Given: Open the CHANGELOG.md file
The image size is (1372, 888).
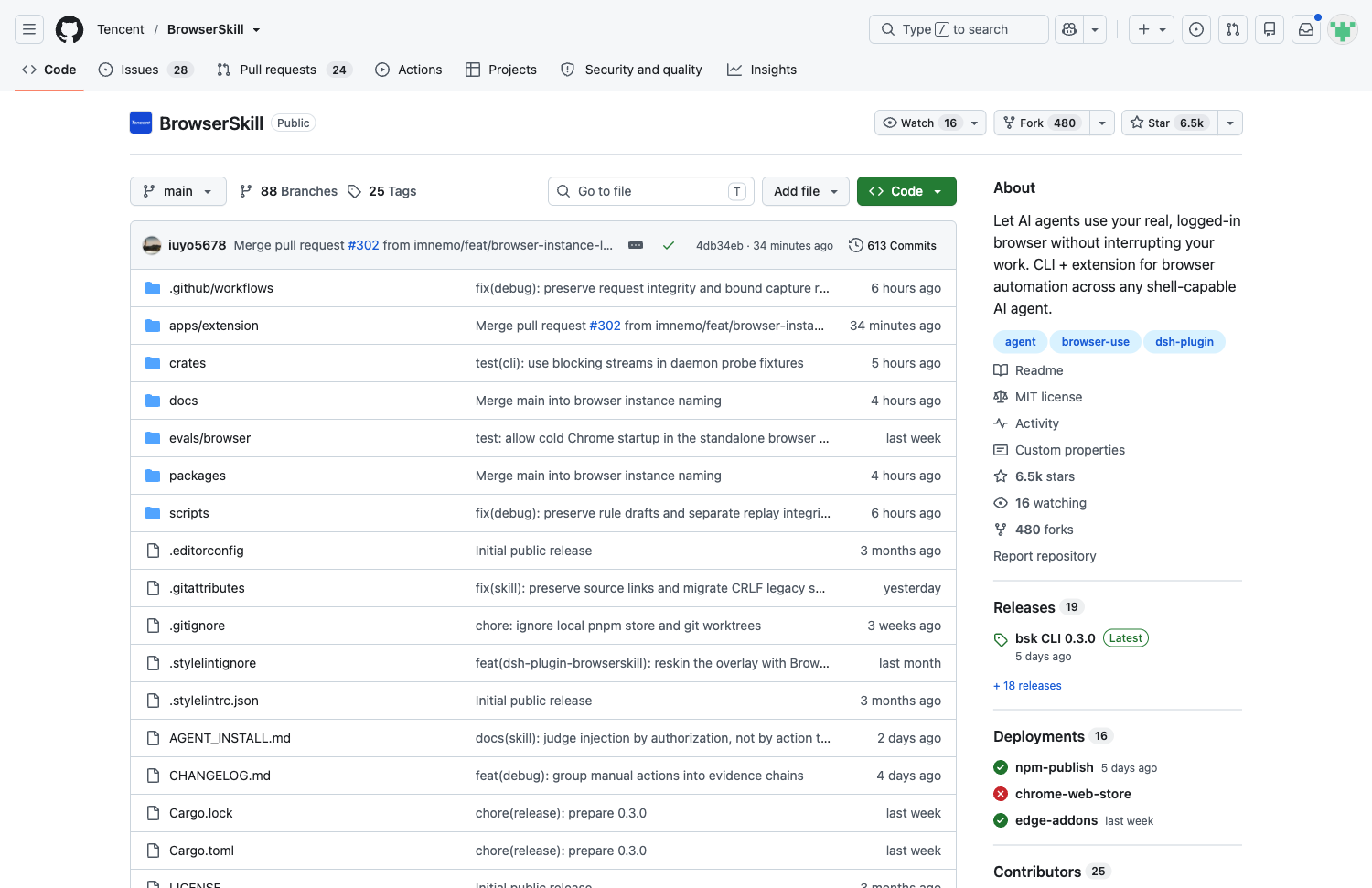Looking at the screenshot, I should pyautogui.click(x=220, y=776).
